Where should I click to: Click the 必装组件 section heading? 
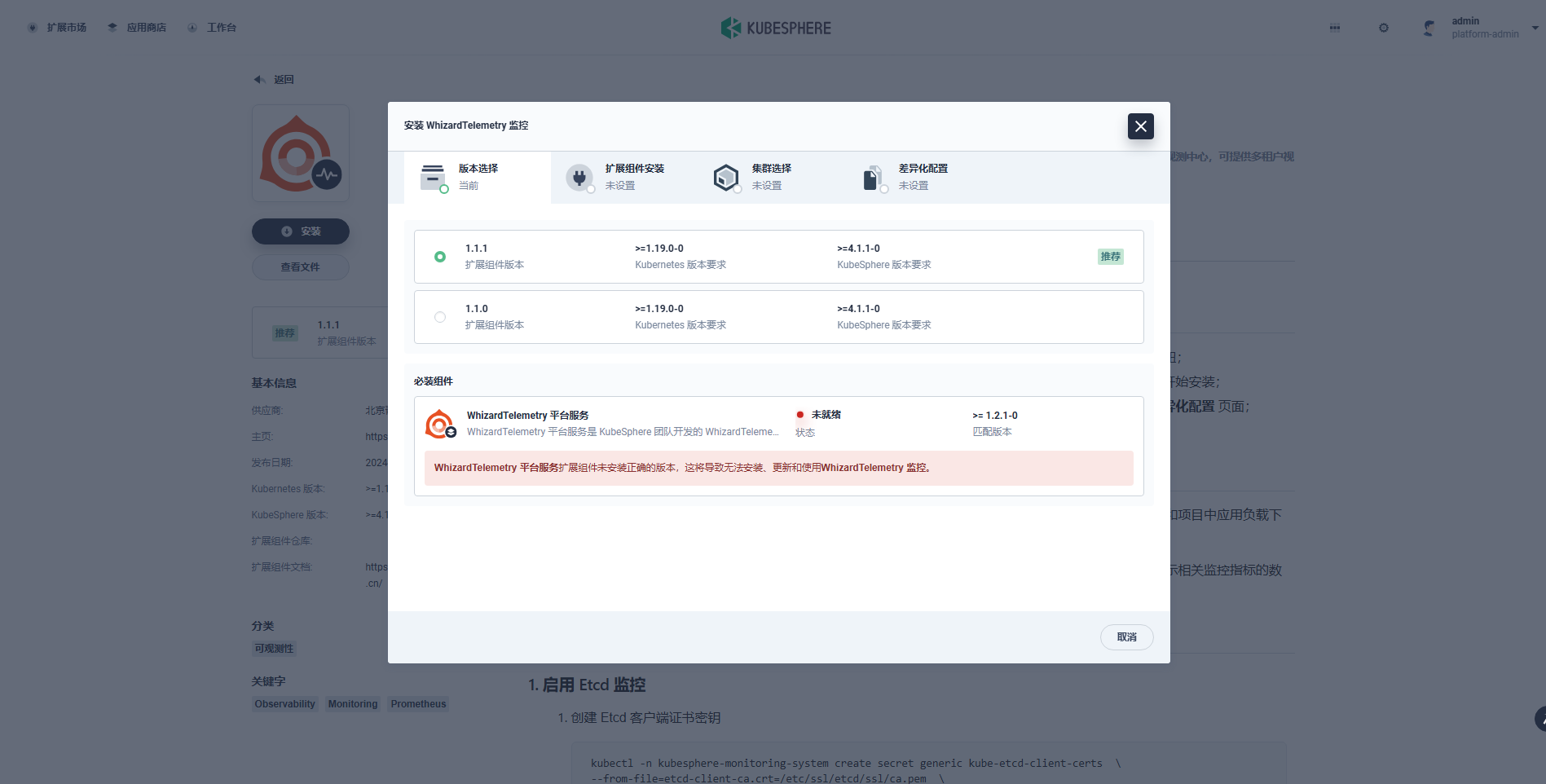click(x=434, y=381)
